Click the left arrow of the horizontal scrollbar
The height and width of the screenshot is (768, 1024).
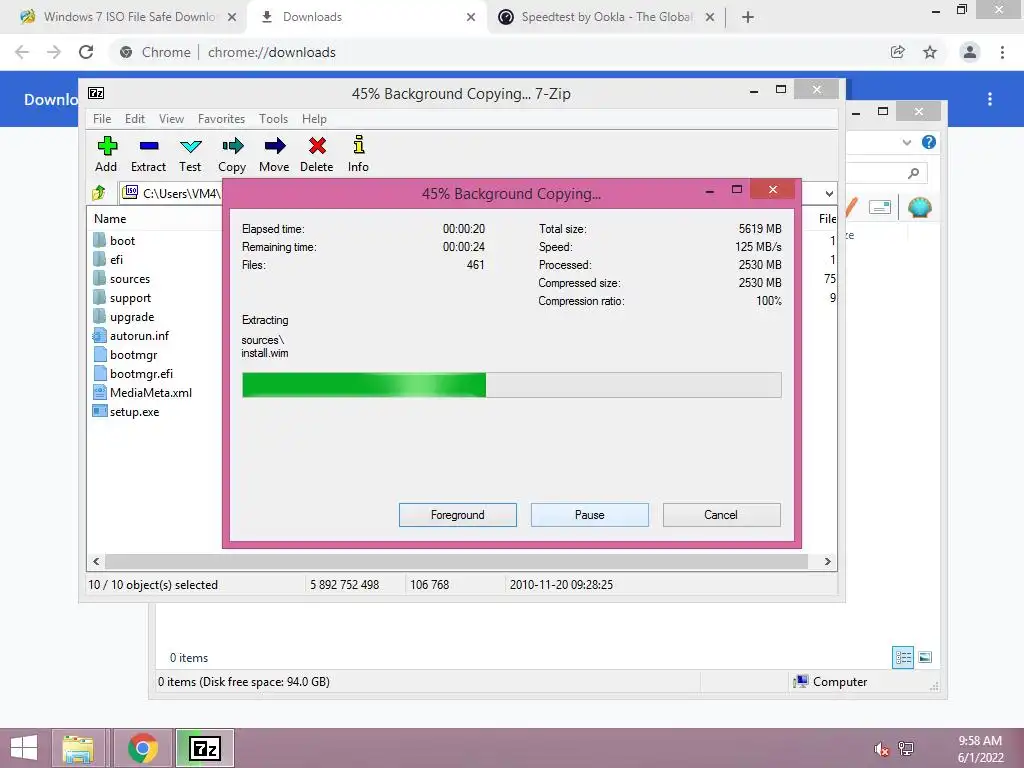(x=96, y=562)
